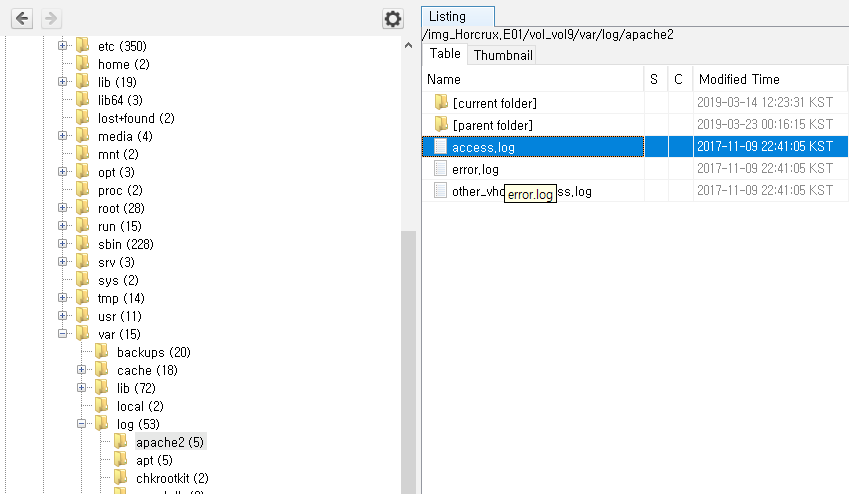This screenshot has width=849, height=494.
Task: Click the home folder icon
Action: 83,63
